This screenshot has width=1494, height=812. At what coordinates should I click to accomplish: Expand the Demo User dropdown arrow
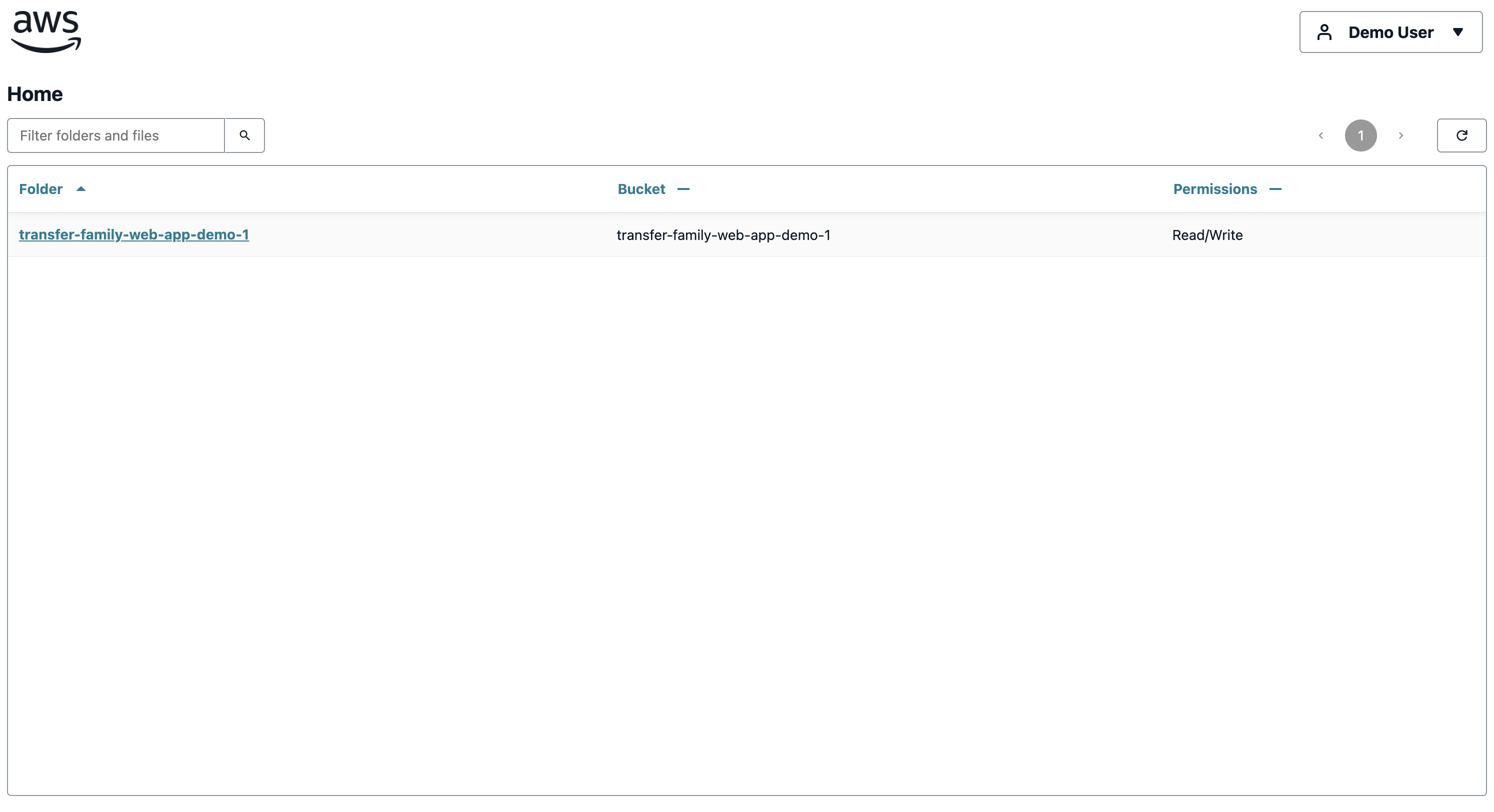click(1457, 32)
